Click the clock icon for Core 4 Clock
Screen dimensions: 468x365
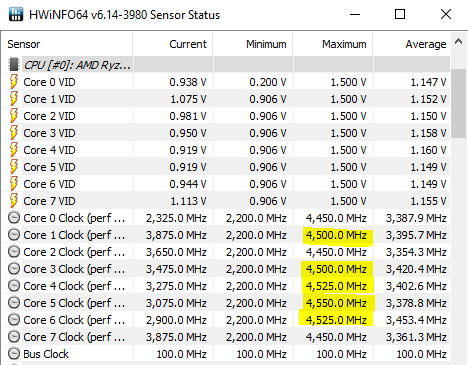pos(14,286)
